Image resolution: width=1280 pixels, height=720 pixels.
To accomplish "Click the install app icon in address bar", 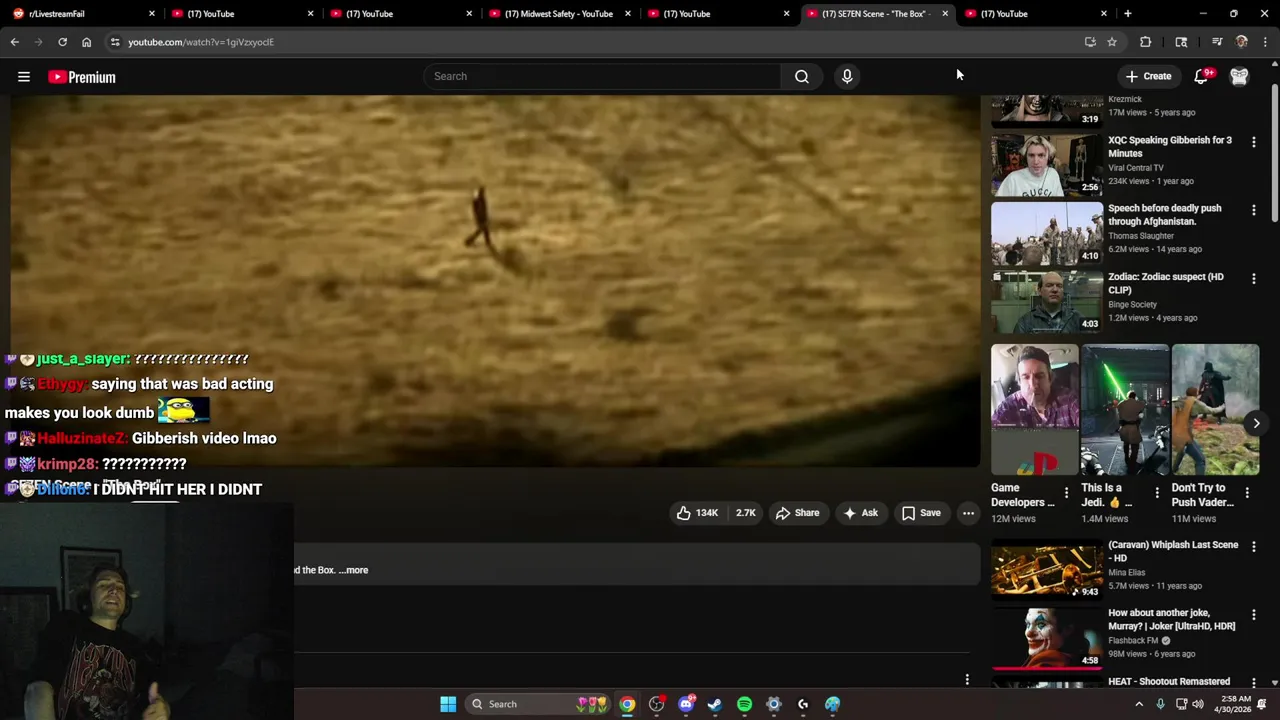I will pos(1090,42).
